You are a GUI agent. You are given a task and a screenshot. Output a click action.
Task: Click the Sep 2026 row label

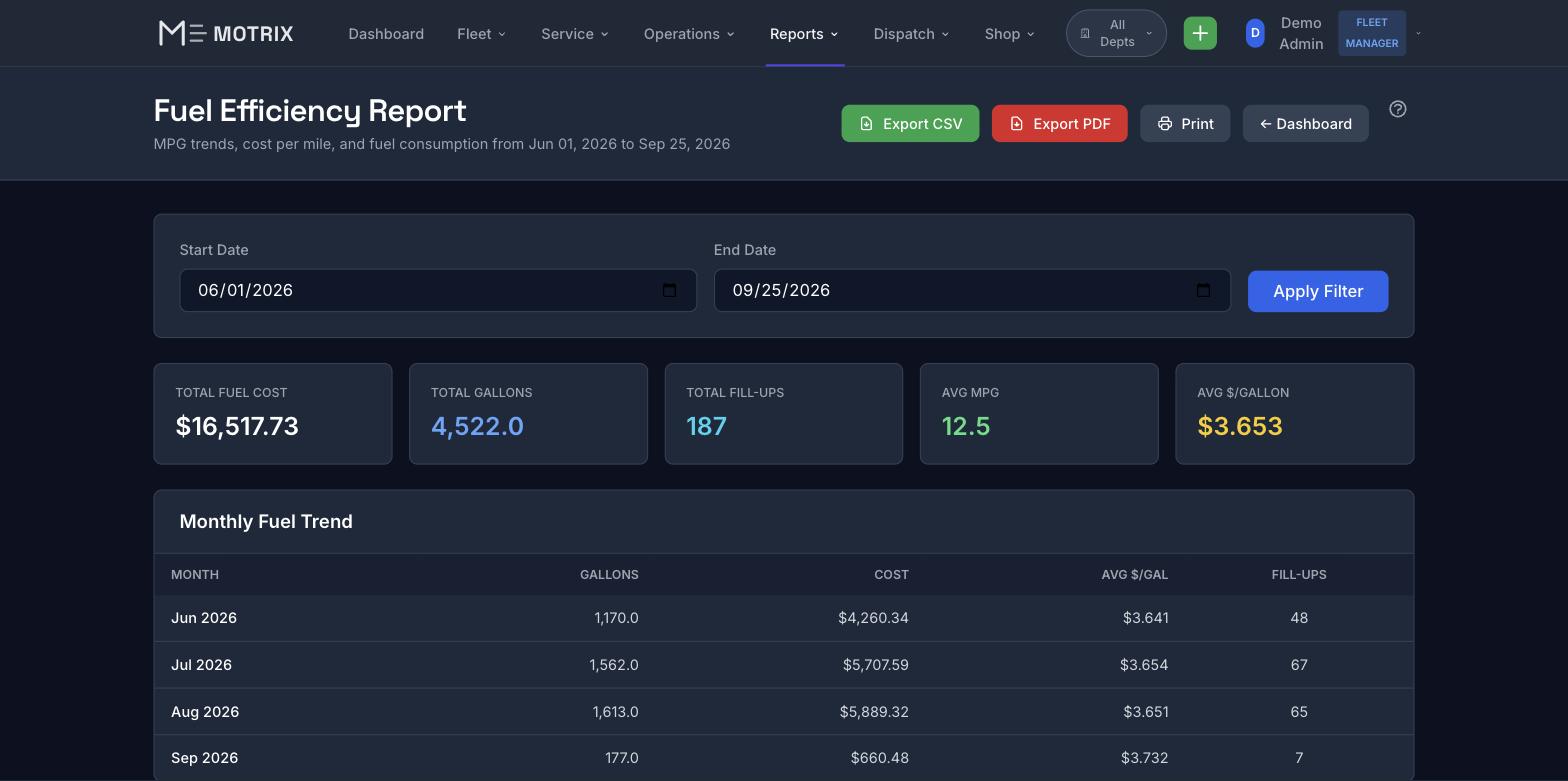click(x=204, y=758)
